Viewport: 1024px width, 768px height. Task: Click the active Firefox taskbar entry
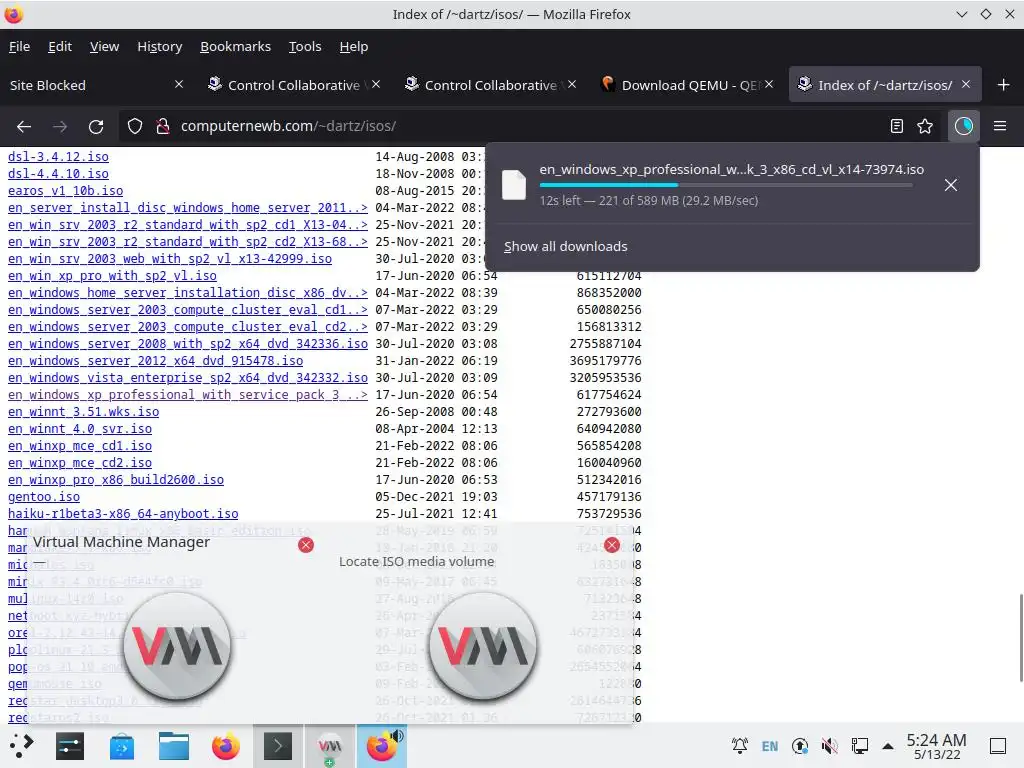point(381,746)
